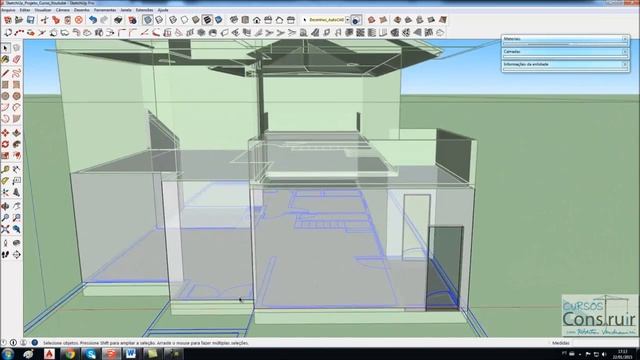Screen dimensions: 640x360
Task: Select the Zoom magnifier tool
Action: click(x=5, y=218)
